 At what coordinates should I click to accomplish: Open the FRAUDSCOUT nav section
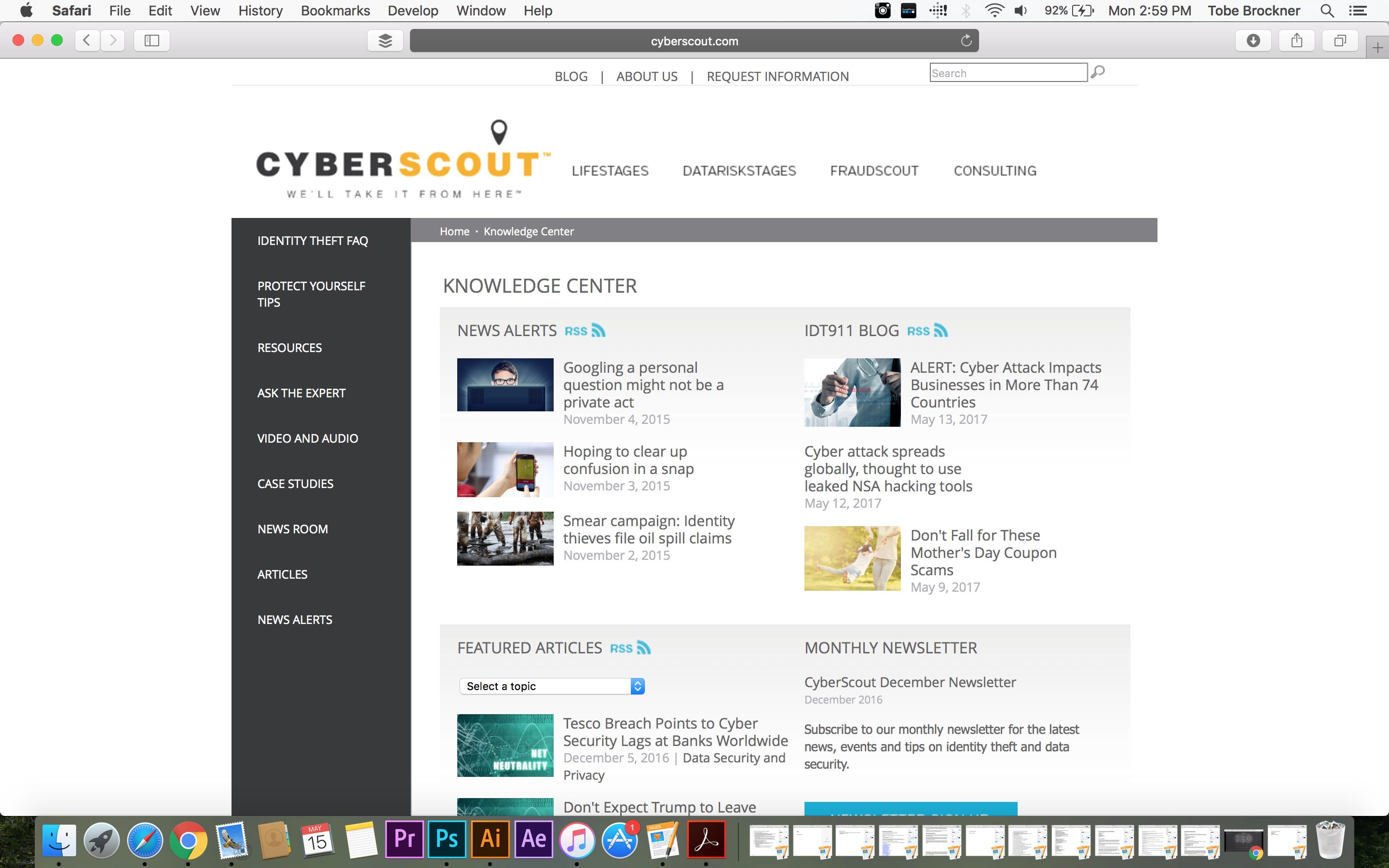pyautogui.click(x=874, y=171)
